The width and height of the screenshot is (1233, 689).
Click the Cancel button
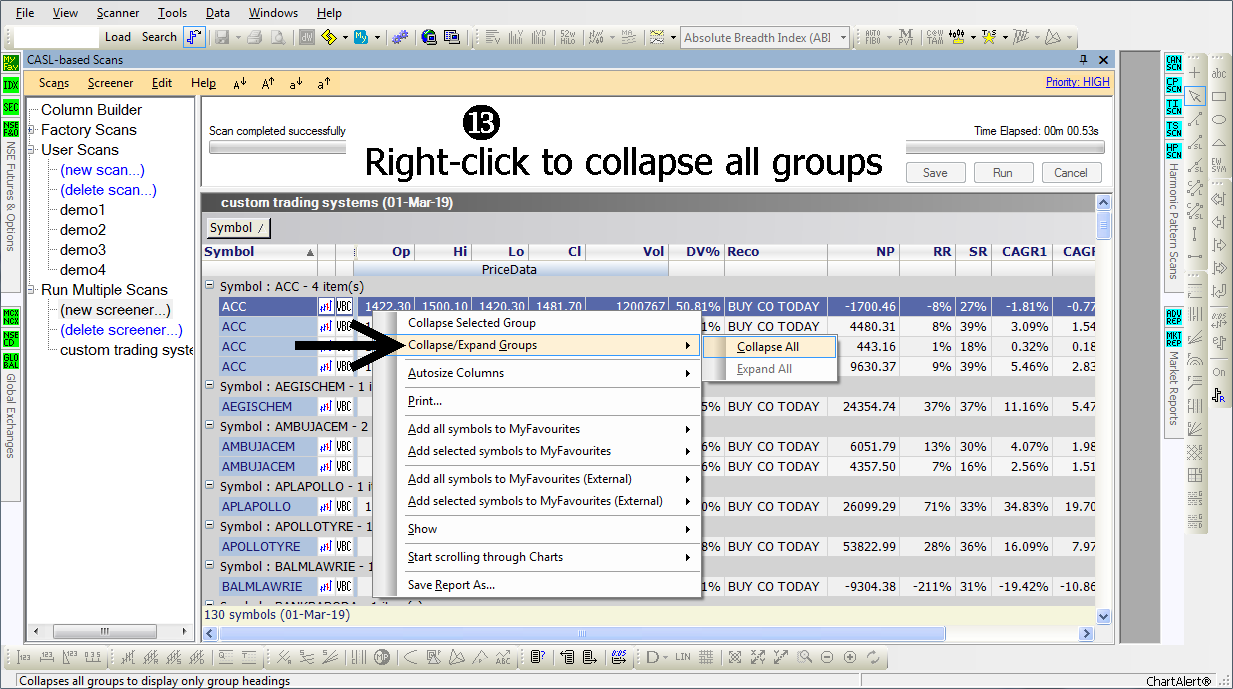pos(1071,173)
